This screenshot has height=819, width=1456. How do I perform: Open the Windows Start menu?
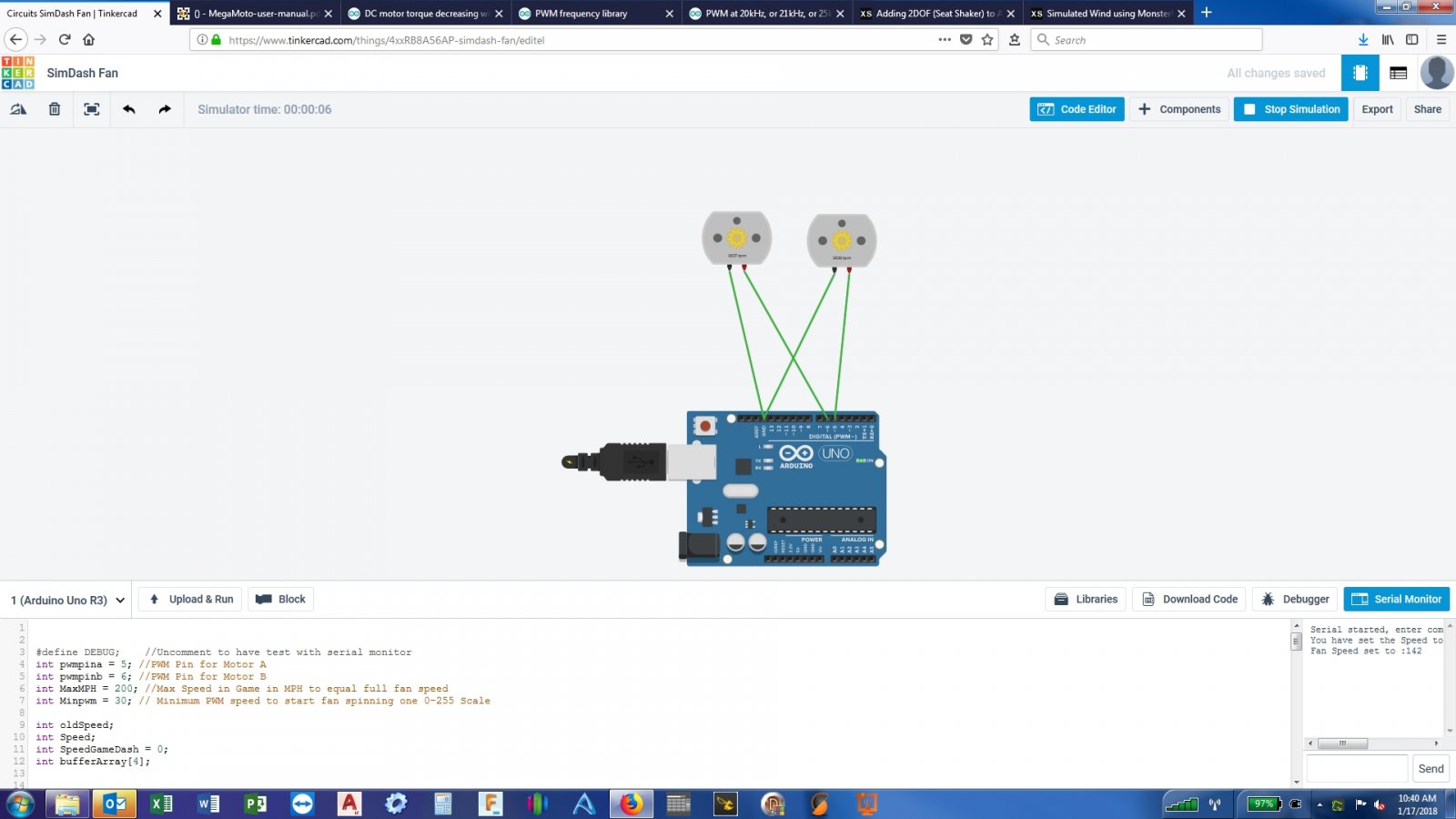20,804
